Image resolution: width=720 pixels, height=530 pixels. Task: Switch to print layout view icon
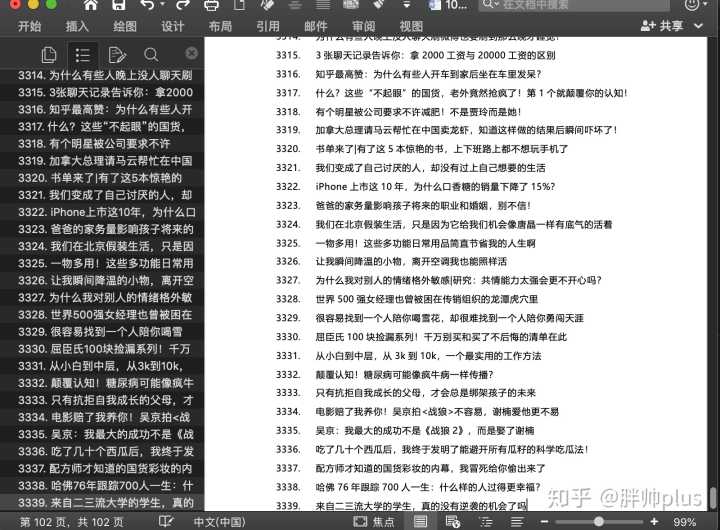[420, 522]
